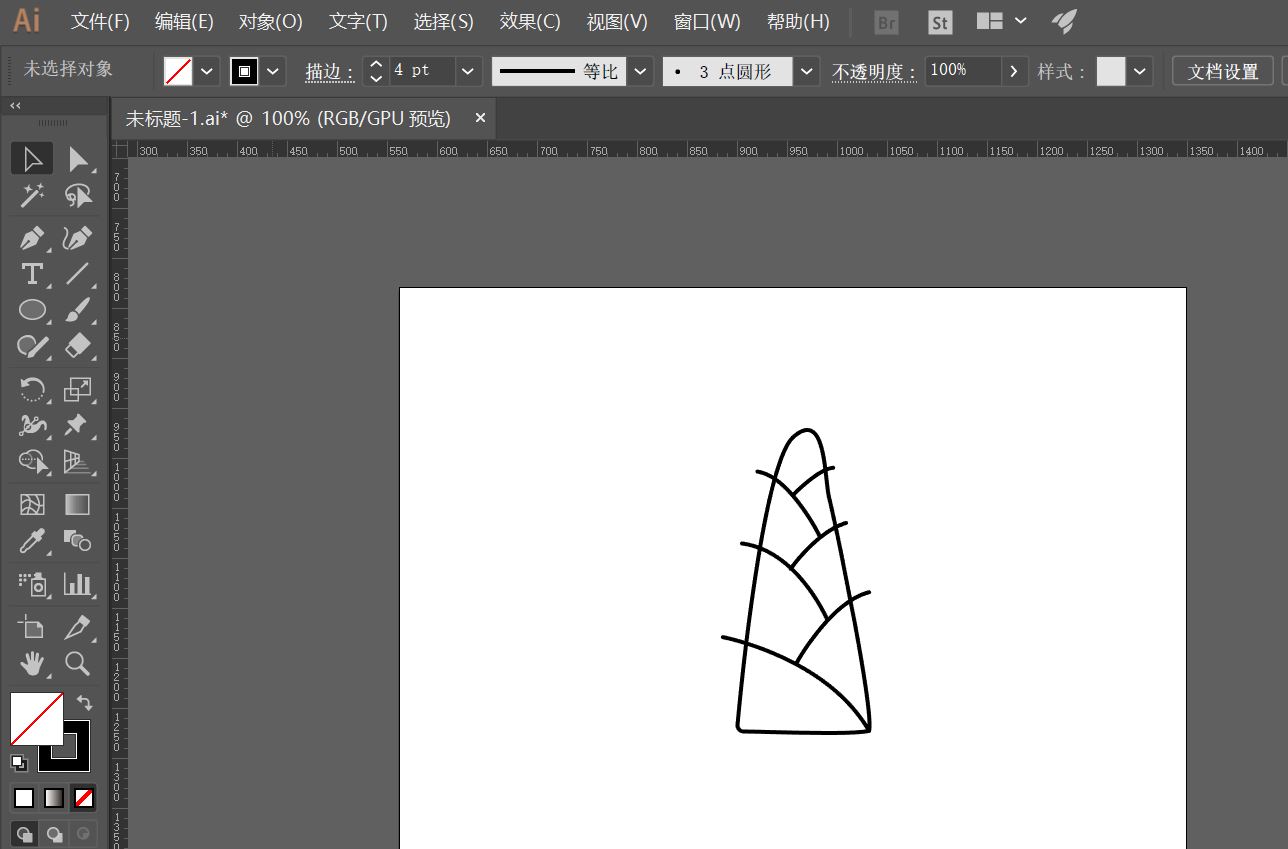Open the 效果(C) menu

click(x=530, y=21)
